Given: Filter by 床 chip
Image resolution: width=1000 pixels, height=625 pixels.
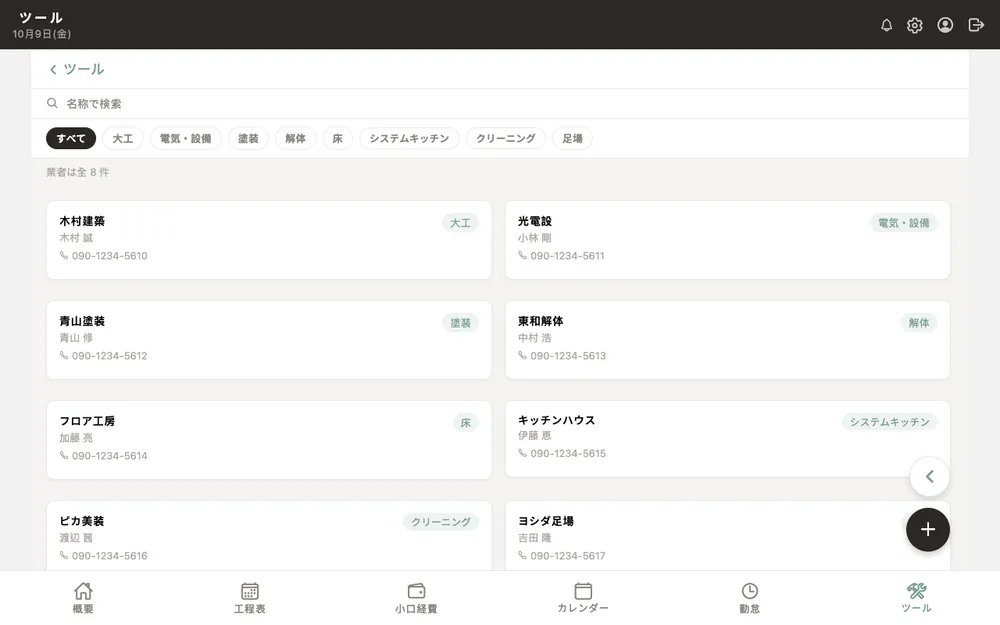Looking at the screenshot, I should [337, 138].
